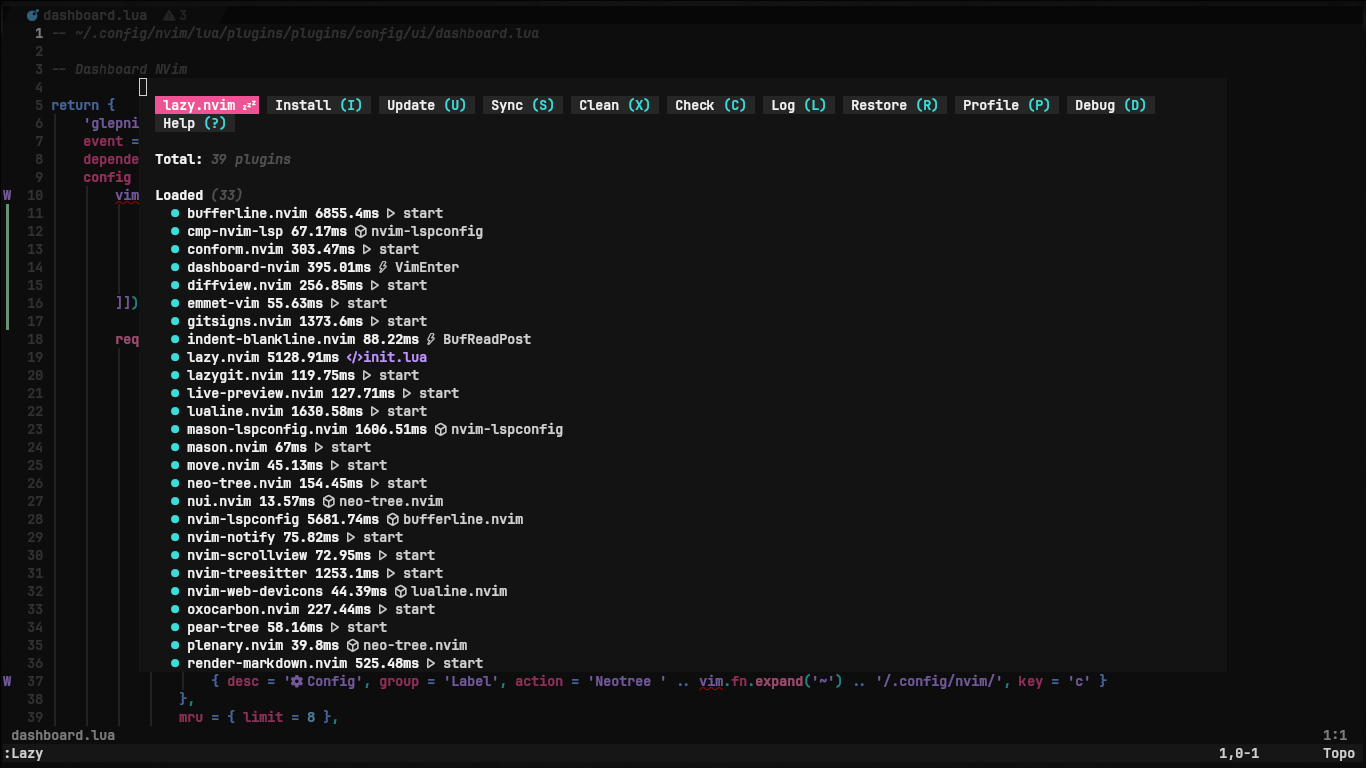Viewport: 1367px width, 769px height.
Task: Click the package icon next to cmp-nvim-lsp
Action: click(x=361, y=231)
